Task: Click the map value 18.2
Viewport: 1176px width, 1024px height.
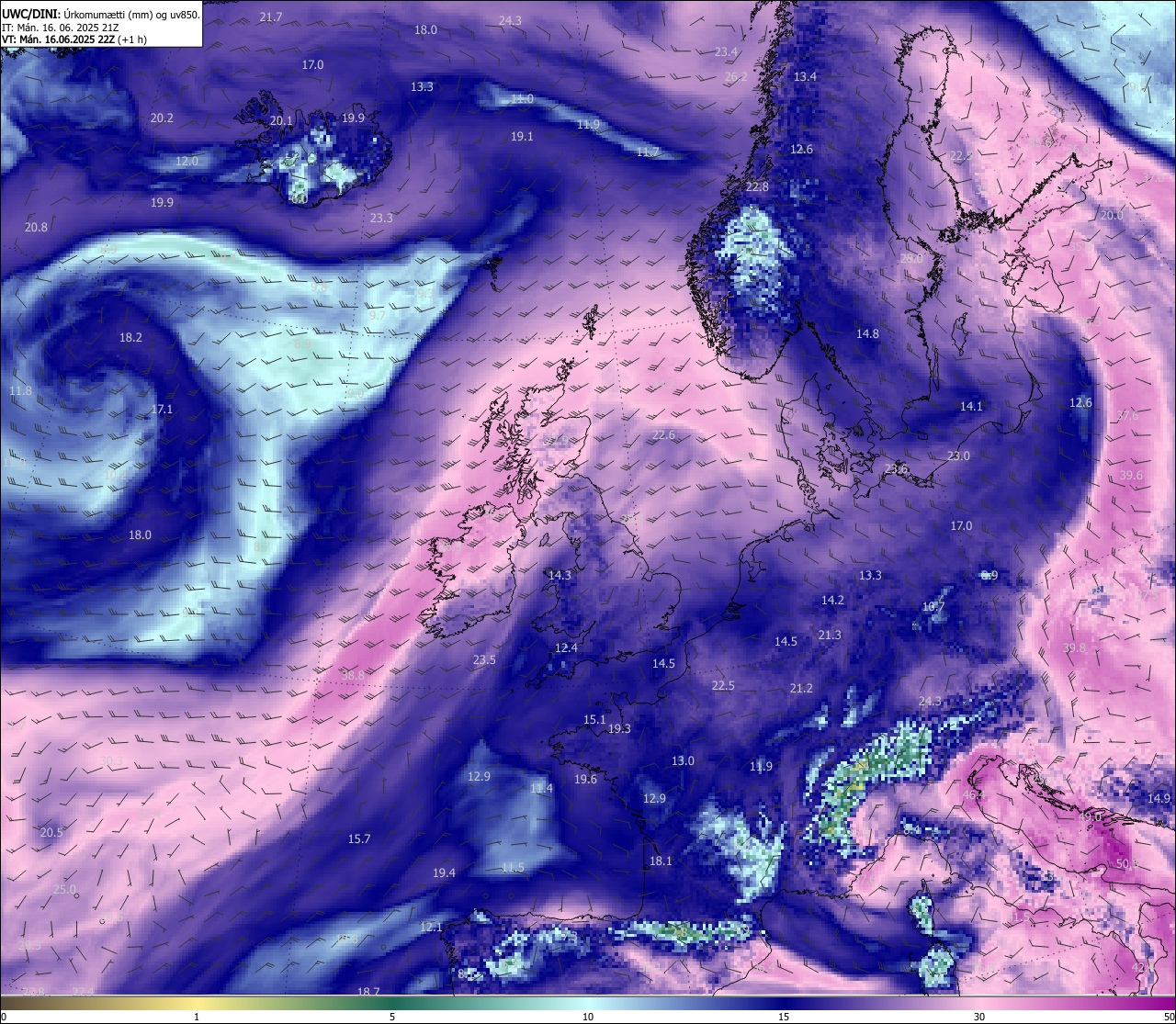Action: coord(130,337)
